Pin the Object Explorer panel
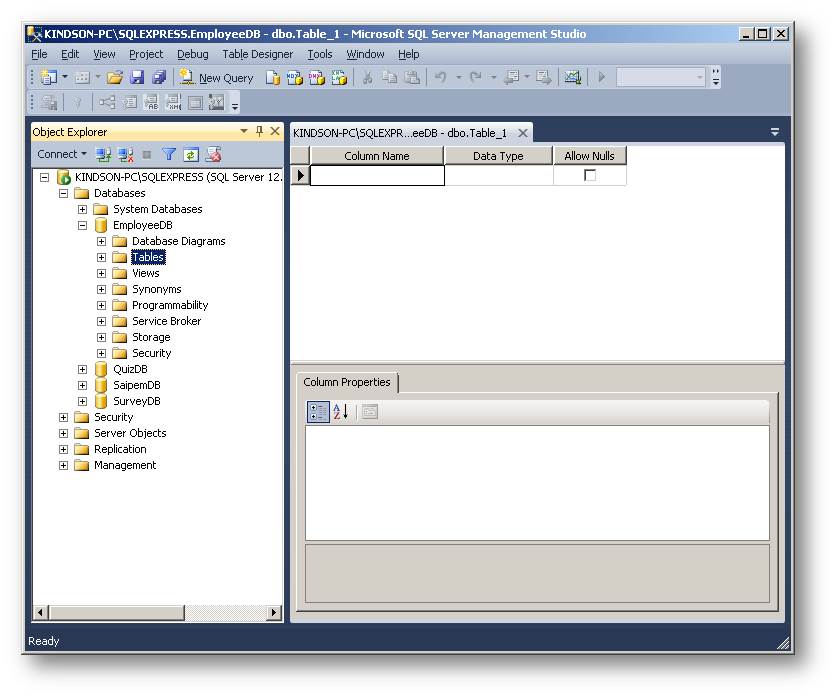Image resolution: width=837 pixels, height=697 pixels. click(258, 131)
